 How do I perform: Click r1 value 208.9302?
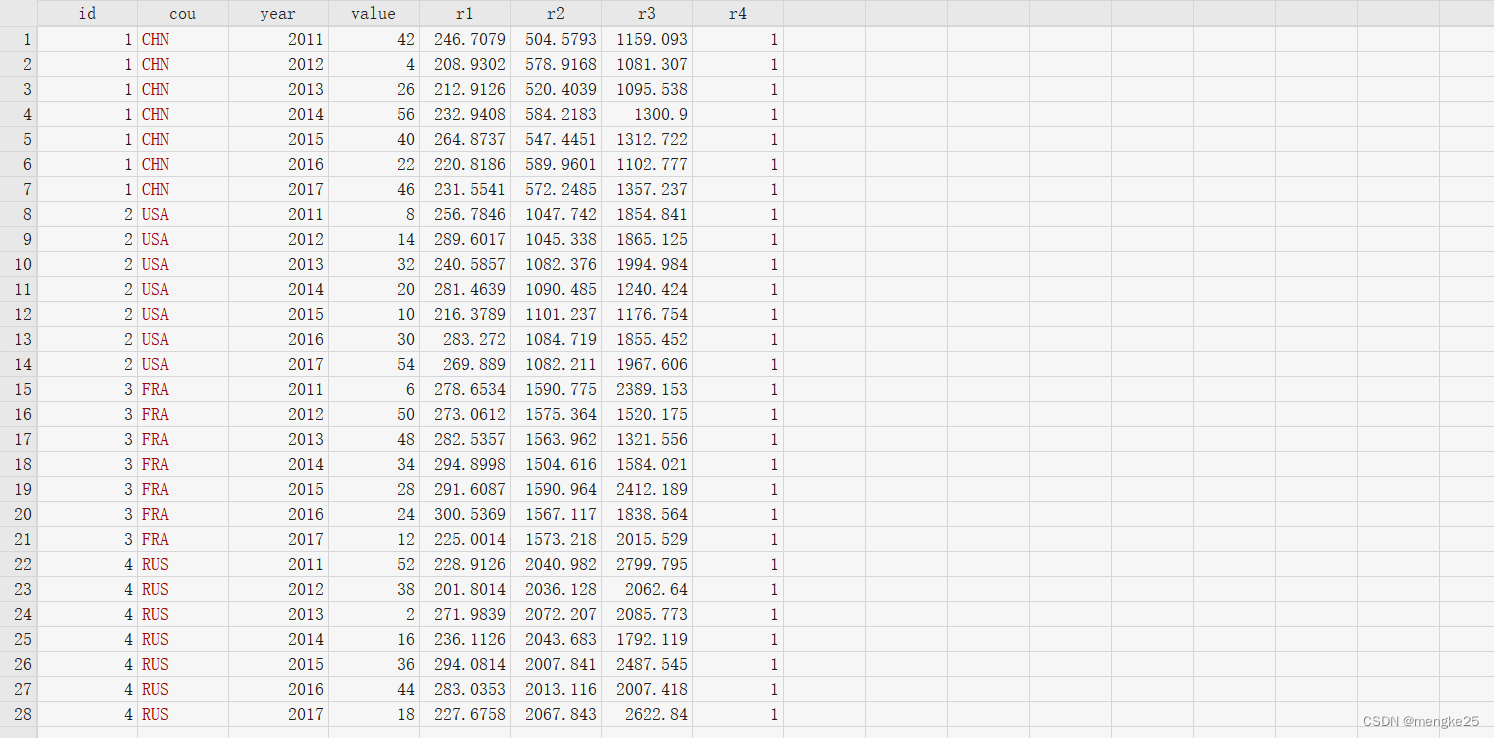click(465, 64)
